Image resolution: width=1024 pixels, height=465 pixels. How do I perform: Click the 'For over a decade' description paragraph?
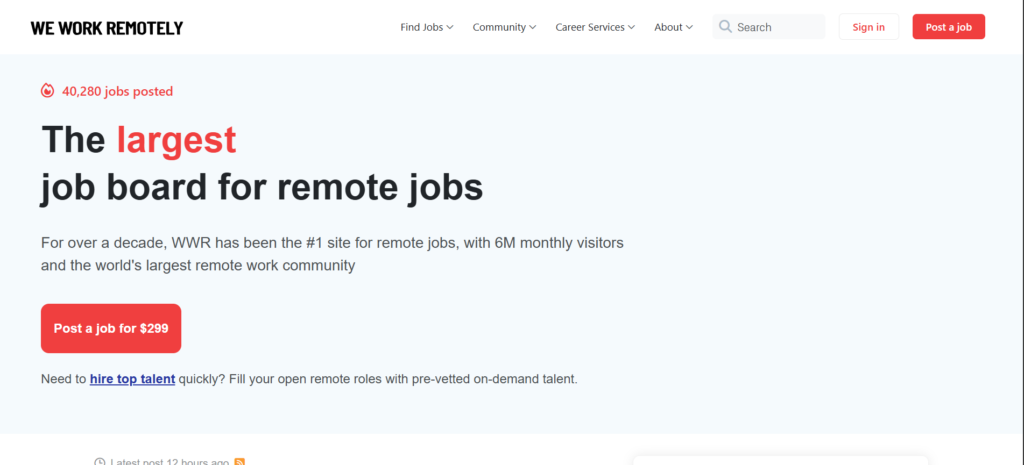pos(332,255)
